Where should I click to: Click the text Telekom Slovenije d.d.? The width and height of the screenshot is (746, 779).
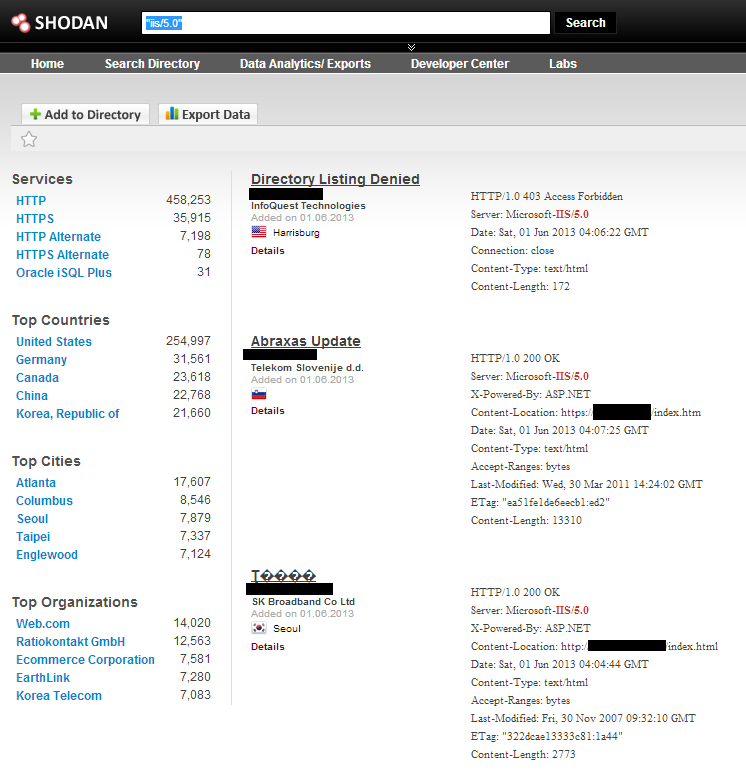pos(307,368)
